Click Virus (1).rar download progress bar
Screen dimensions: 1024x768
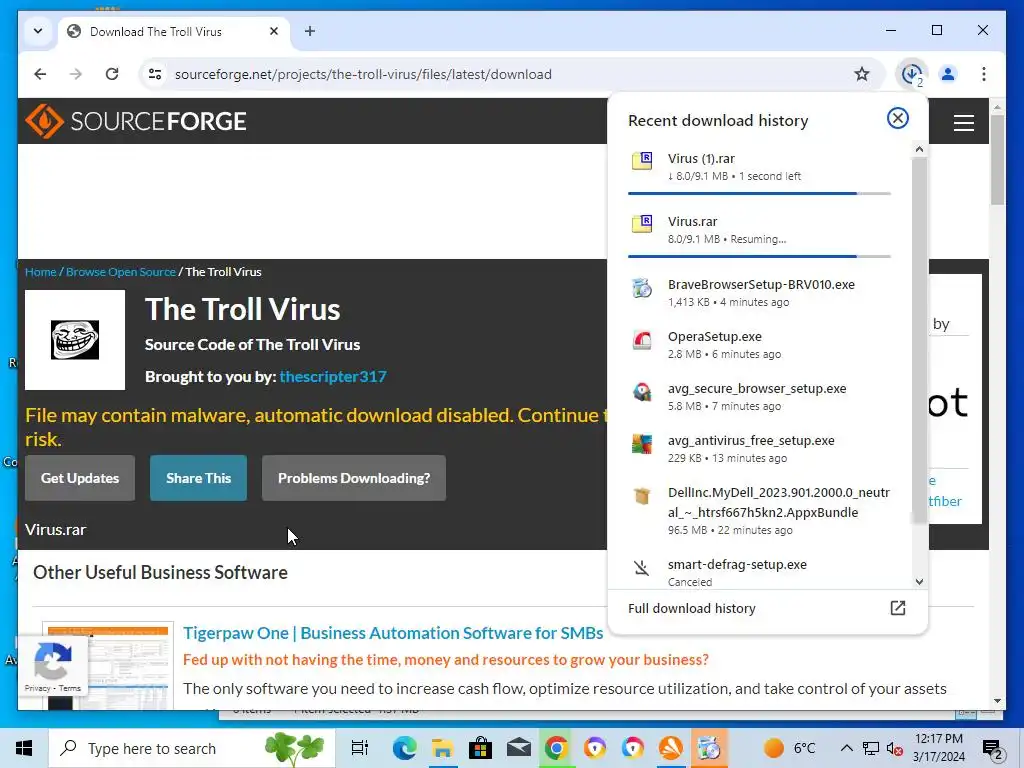coord(759,193)
